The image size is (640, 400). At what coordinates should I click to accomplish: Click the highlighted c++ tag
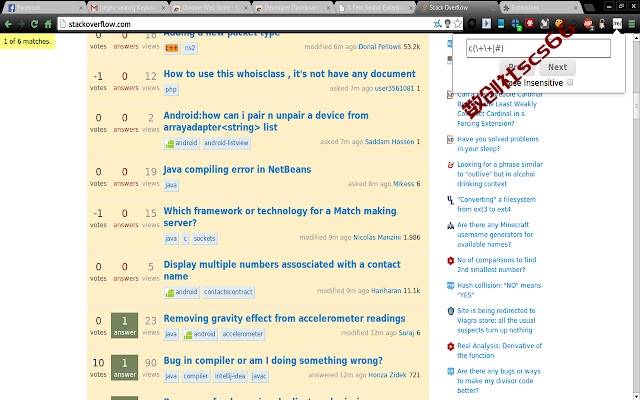[171, 48]
